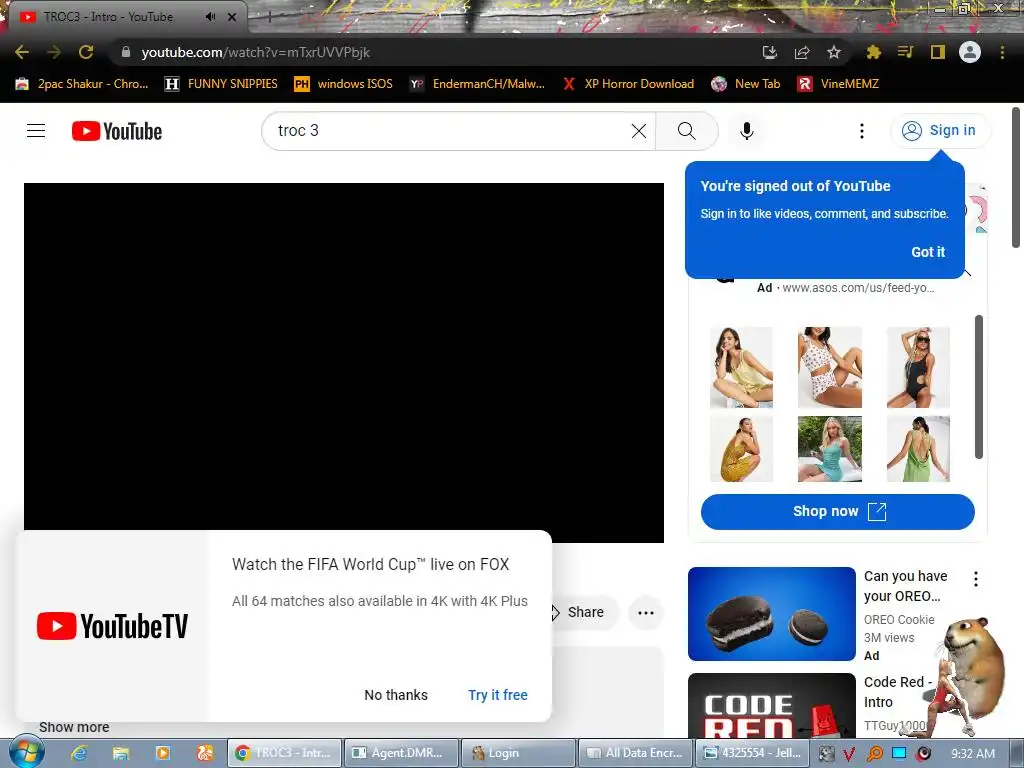This screenshot has height=768, width=1024.
Task: Open the media control icon in Chrome toolbar
Action: click(x=905, y=52)
